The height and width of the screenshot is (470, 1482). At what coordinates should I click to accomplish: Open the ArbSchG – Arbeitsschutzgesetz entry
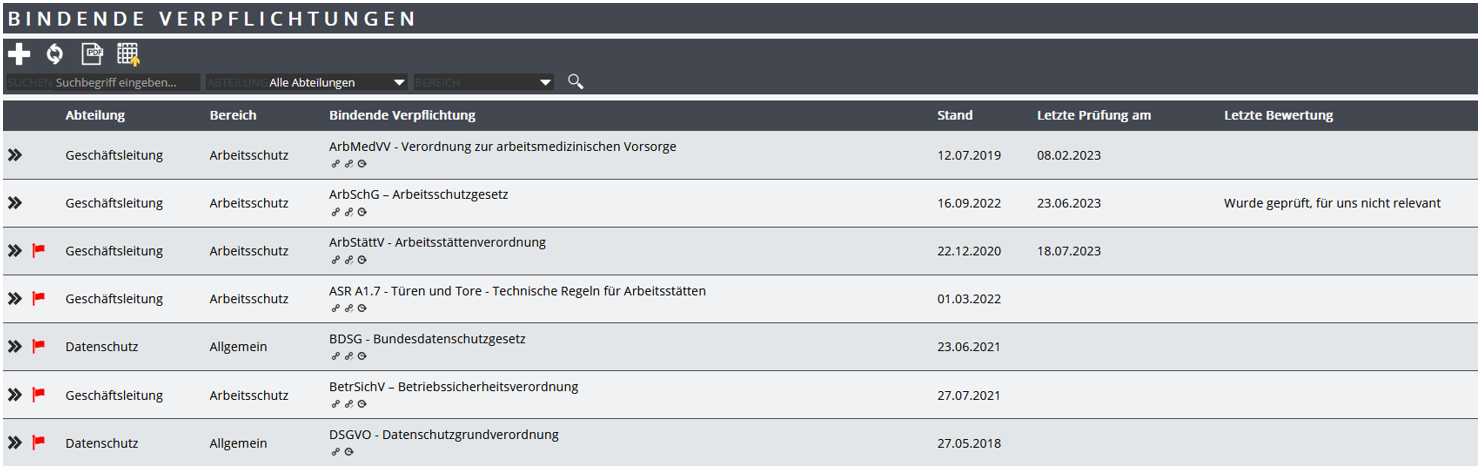418,195
